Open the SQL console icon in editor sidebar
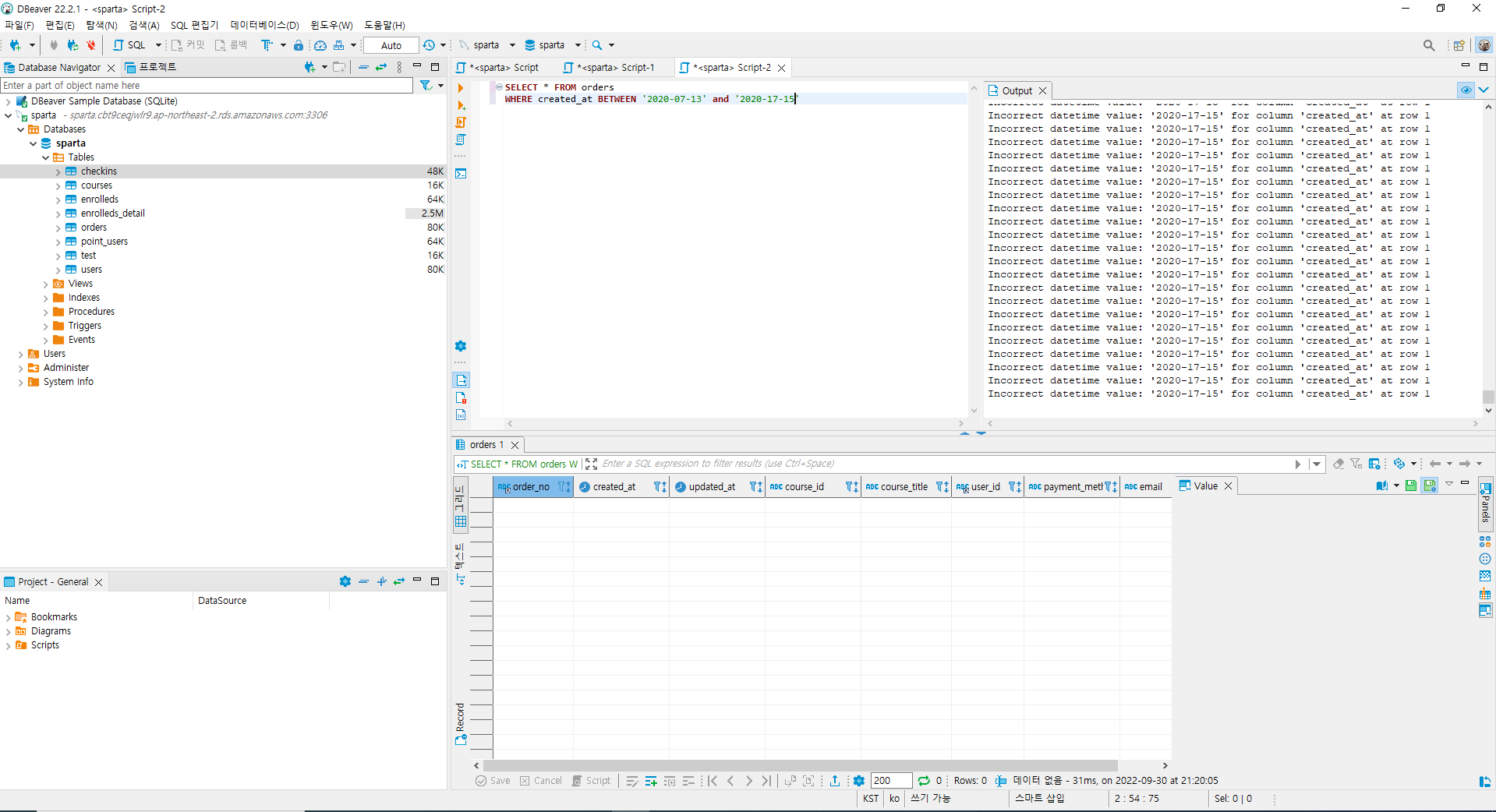The width and height of the screenshot is (1496, 812). tap(461, 173)
